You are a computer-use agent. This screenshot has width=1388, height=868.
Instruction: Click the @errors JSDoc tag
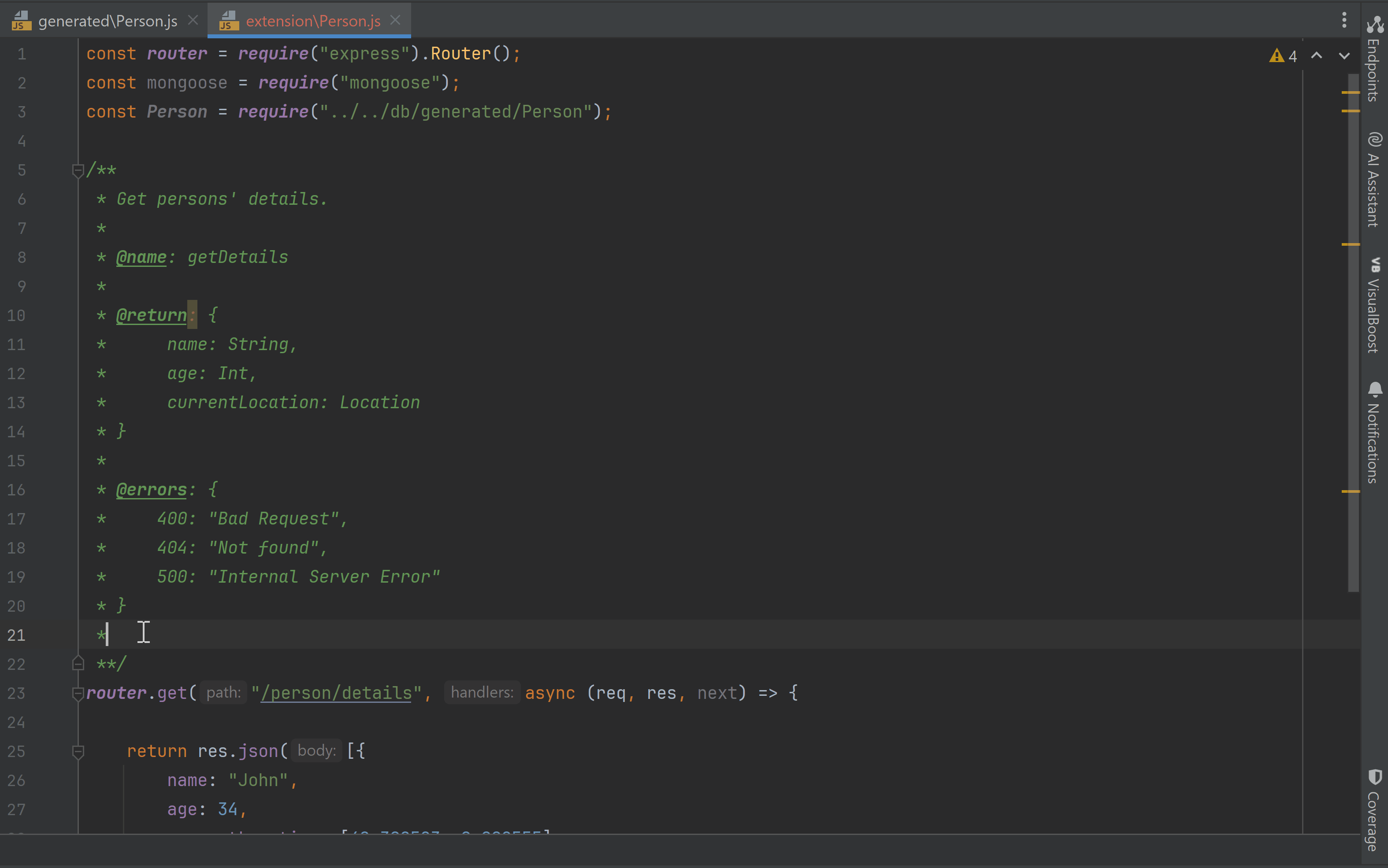[152, 490]
